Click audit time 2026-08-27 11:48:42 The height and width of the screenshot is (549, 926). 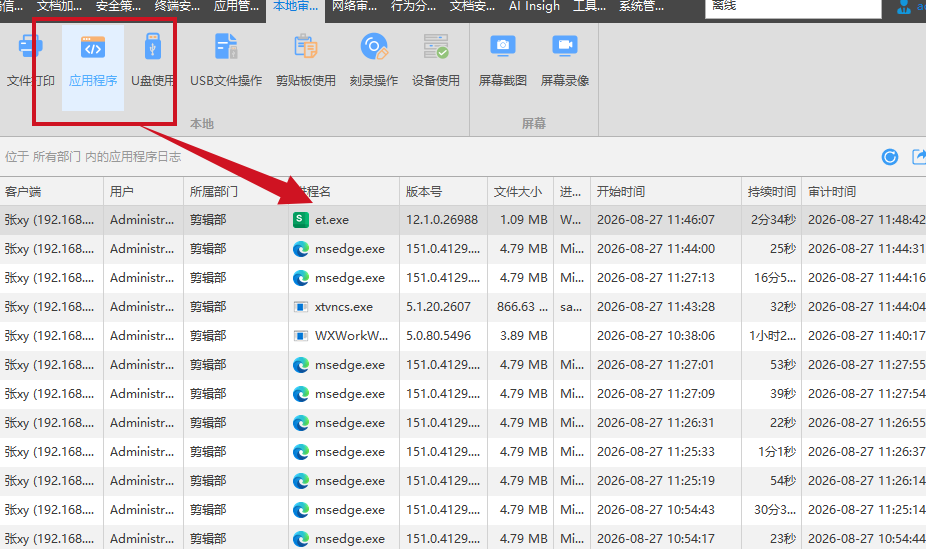coord(866,220)
